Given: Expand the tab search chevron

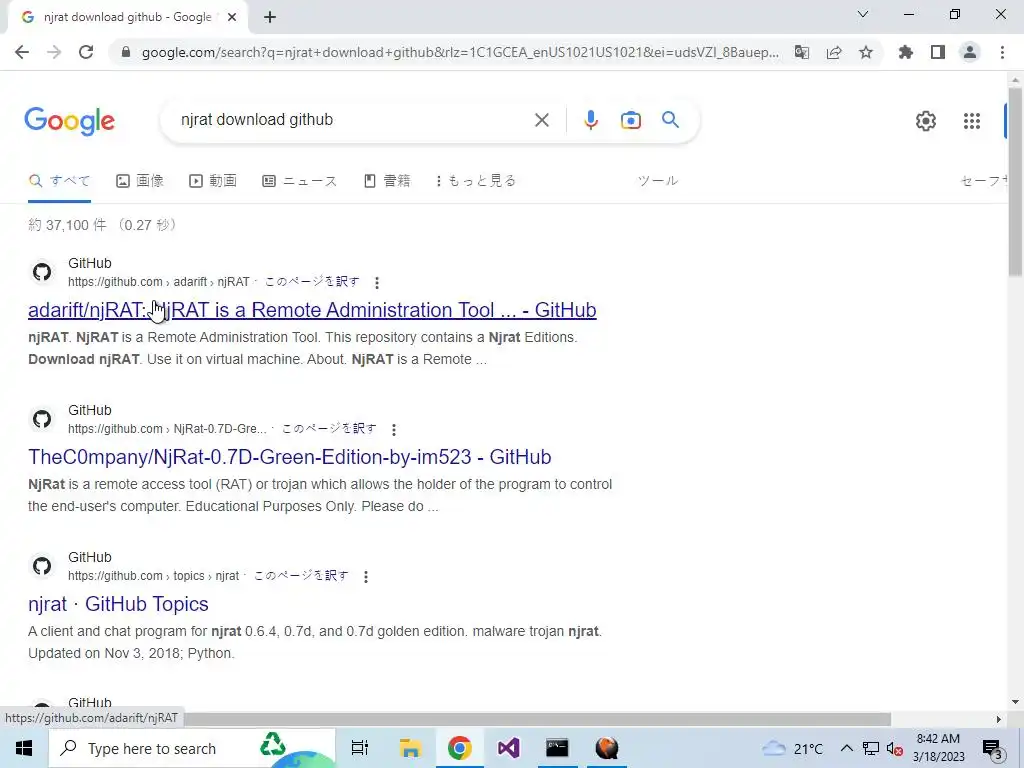Looking at the screenshot, I should [x=863, y=14].
